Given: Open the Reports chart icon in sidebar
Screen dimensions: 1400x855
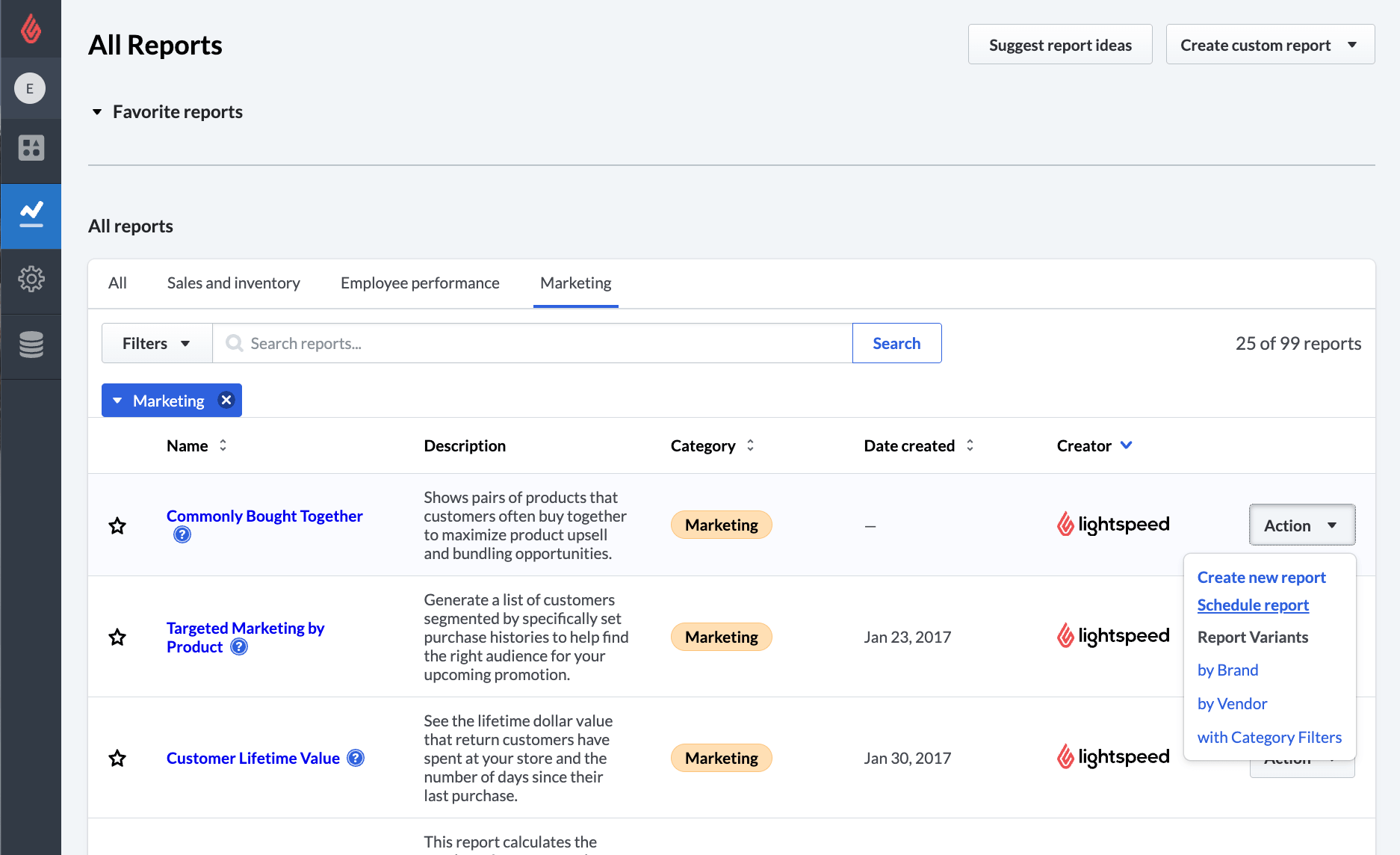Looking at the screenshot, I should (x=31, y=214).
